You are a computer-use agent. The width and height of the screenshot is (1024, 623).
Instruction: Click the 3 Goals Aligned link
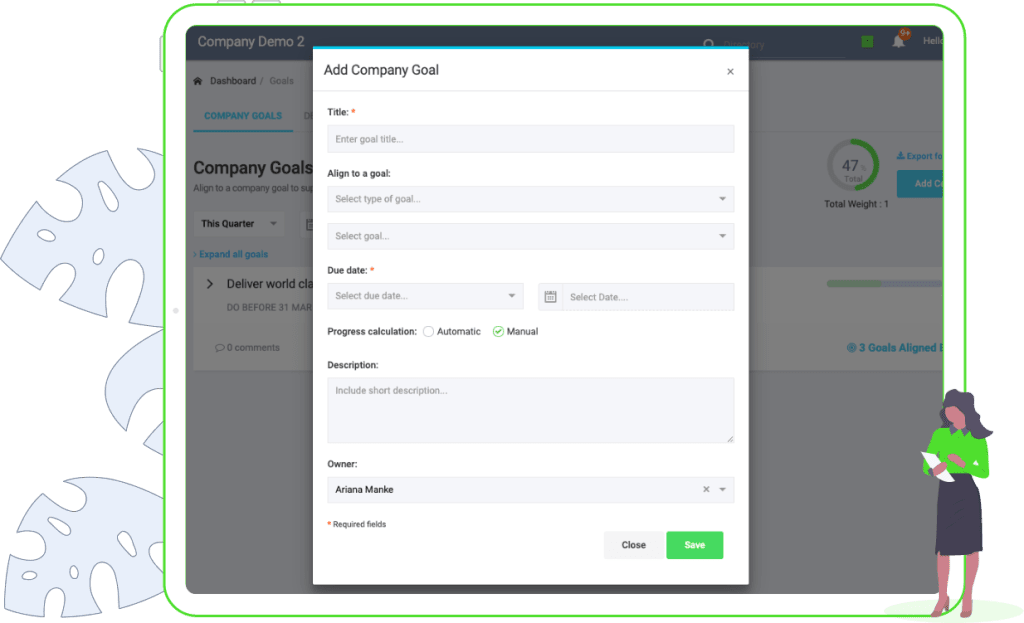(x=895, y=347)
